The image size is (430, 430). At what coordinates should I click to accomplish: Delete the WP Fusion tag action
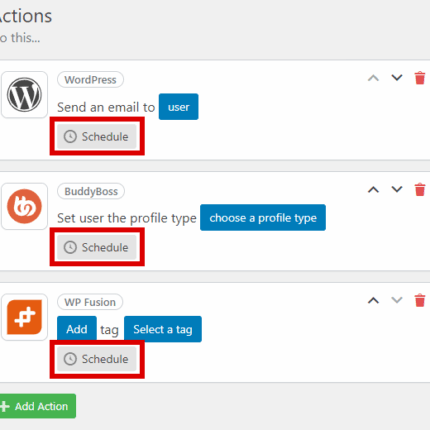click(420, 300)
